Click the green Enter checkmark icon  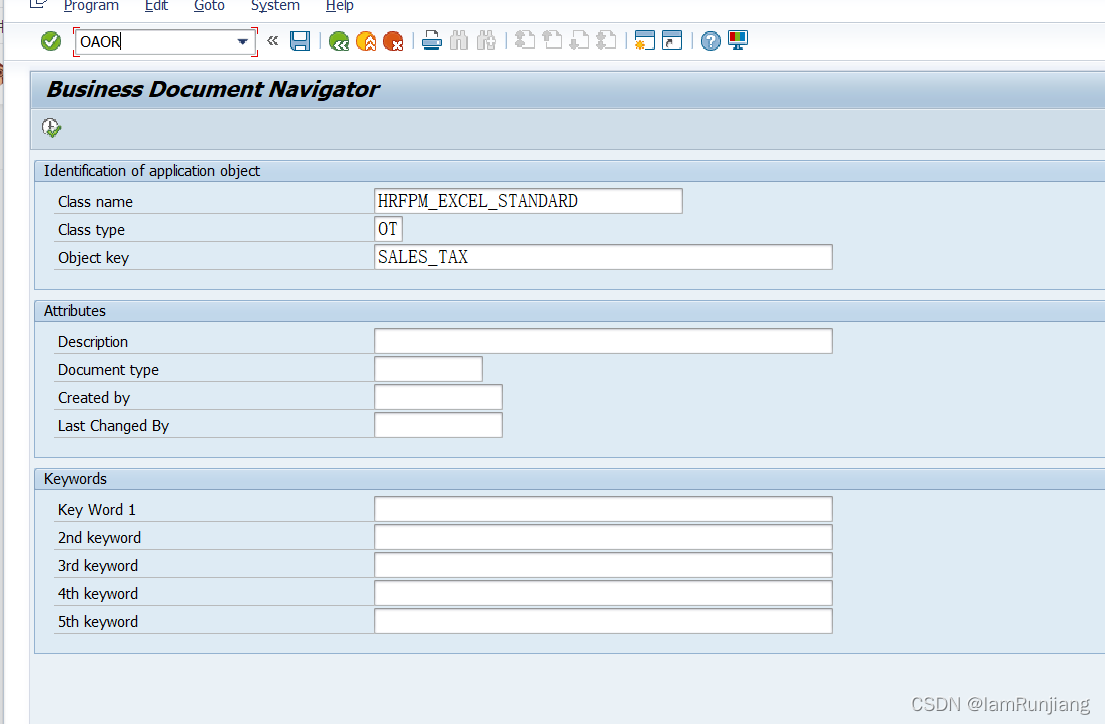point(51,42)
